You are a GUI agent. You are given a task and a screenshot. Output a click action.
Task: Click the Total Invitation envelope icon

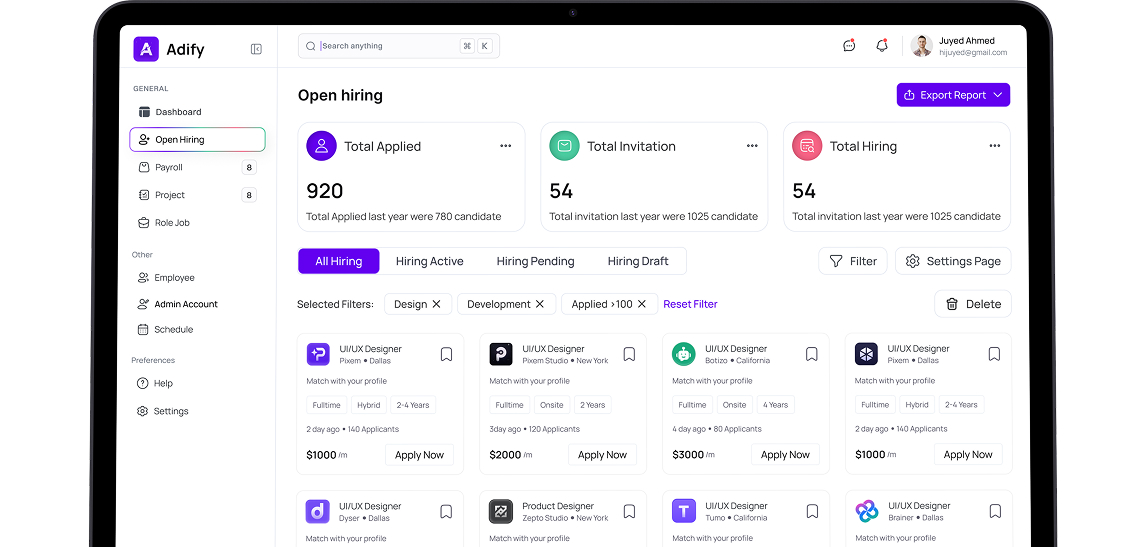[564, 146]
